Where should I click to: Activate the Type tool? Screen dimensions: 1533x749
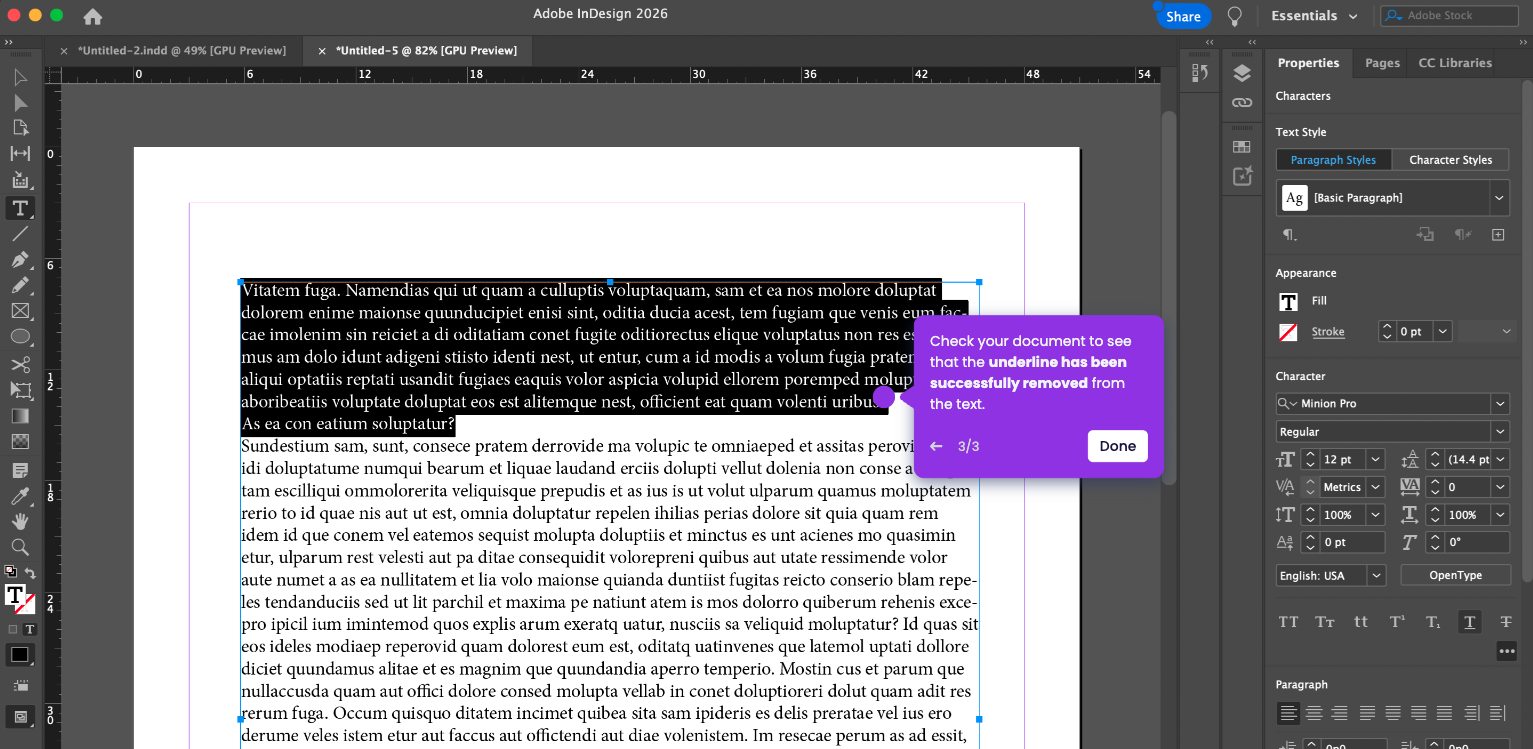20,208
